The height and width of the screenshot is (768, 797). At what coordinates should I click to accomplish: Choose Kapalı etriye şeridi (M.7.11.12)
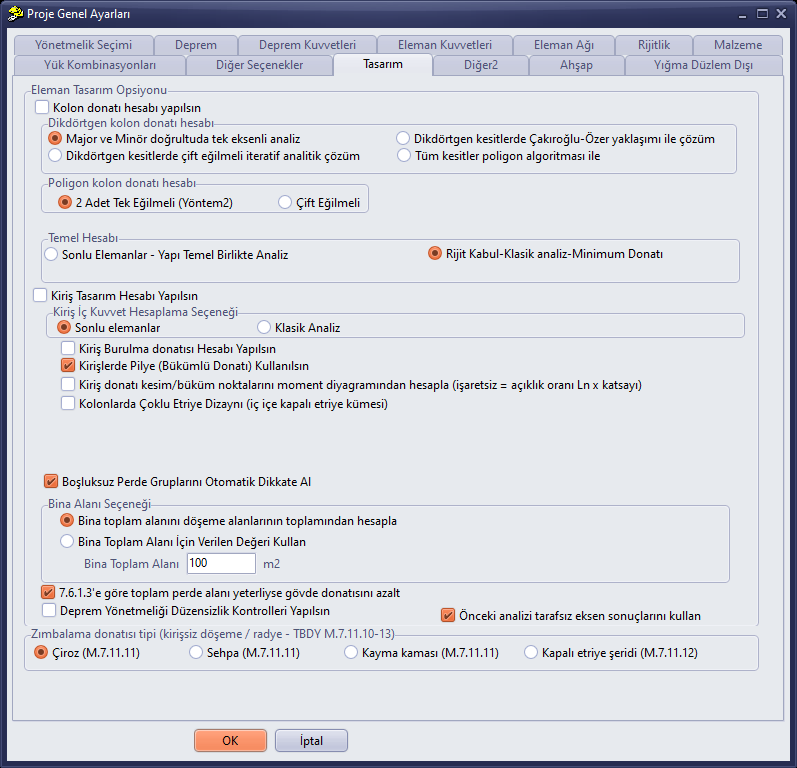click(x=531, y=652)
